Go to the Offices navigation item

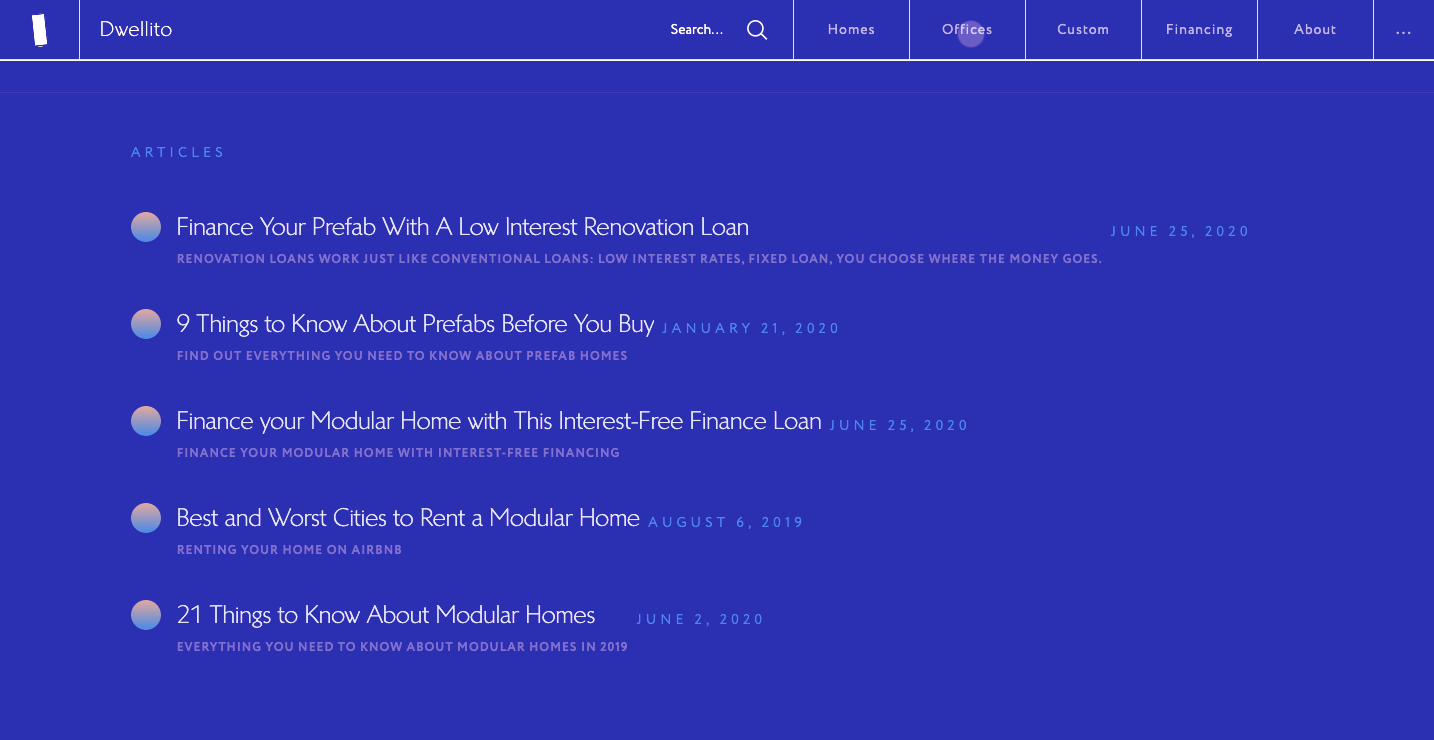click(967, 30)
